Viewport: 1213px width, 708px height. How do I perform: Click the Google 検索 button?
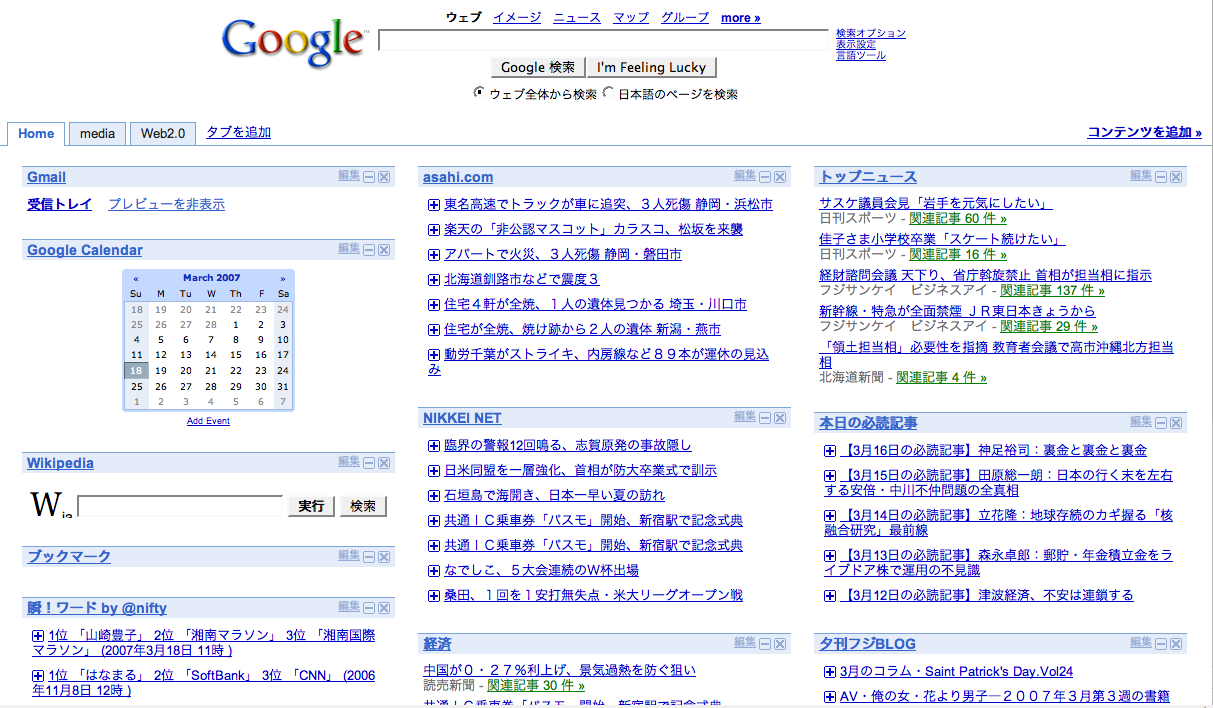pos(538,67)
